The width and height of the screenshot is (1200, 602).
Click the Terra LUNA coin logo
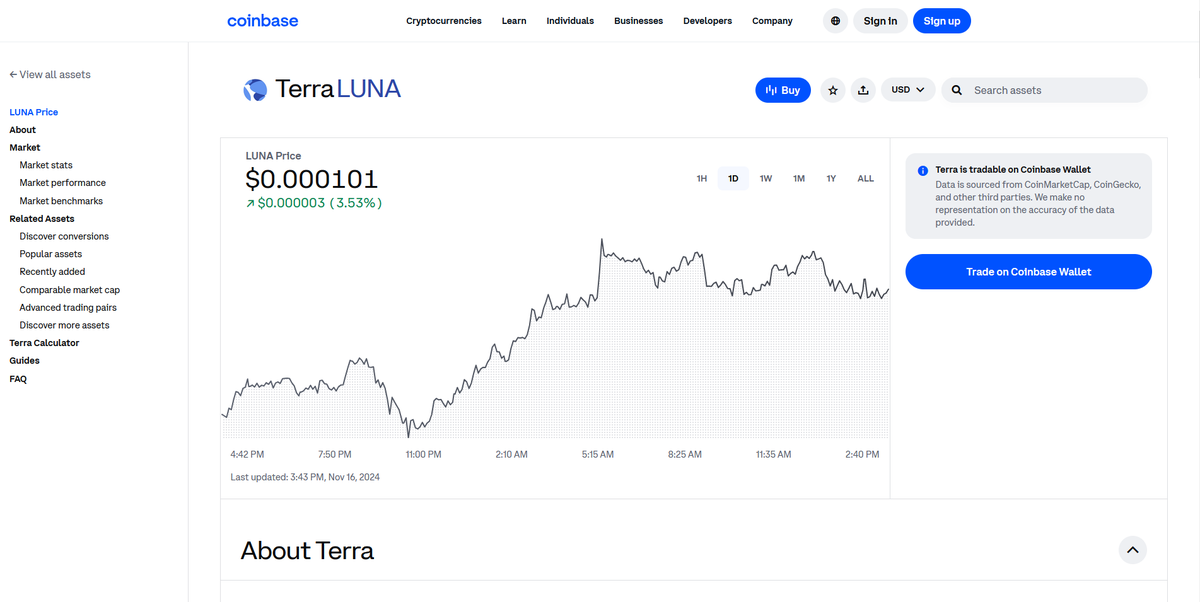(x=255, y=90)
